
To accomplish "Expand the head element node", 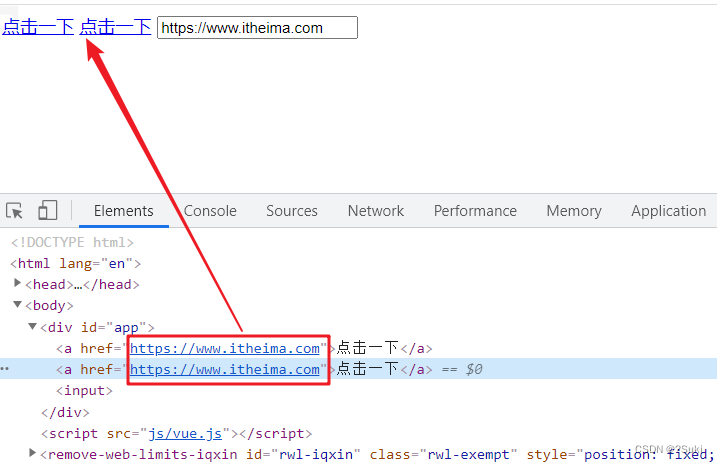I will tap(17, 283).
